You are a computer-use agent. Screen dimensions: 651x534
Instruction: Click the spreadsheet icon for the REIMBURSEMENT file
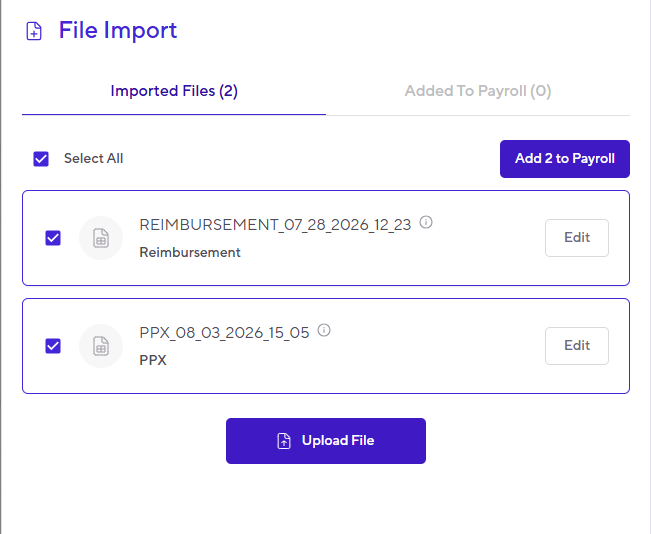pyautogui.click(x=101, y=238)
